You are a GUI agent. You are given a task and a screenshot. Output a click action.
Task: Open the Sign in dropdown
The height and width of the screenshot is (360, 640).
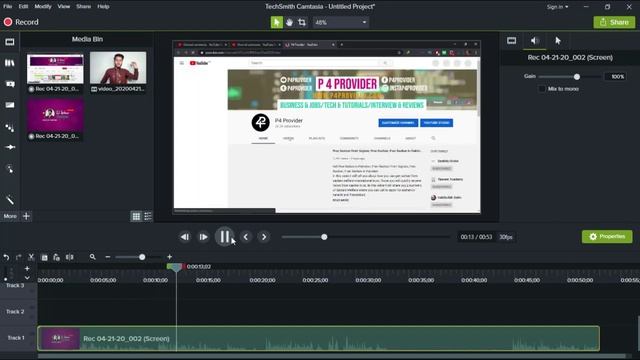pyautogui.click(x=557, y=7)
